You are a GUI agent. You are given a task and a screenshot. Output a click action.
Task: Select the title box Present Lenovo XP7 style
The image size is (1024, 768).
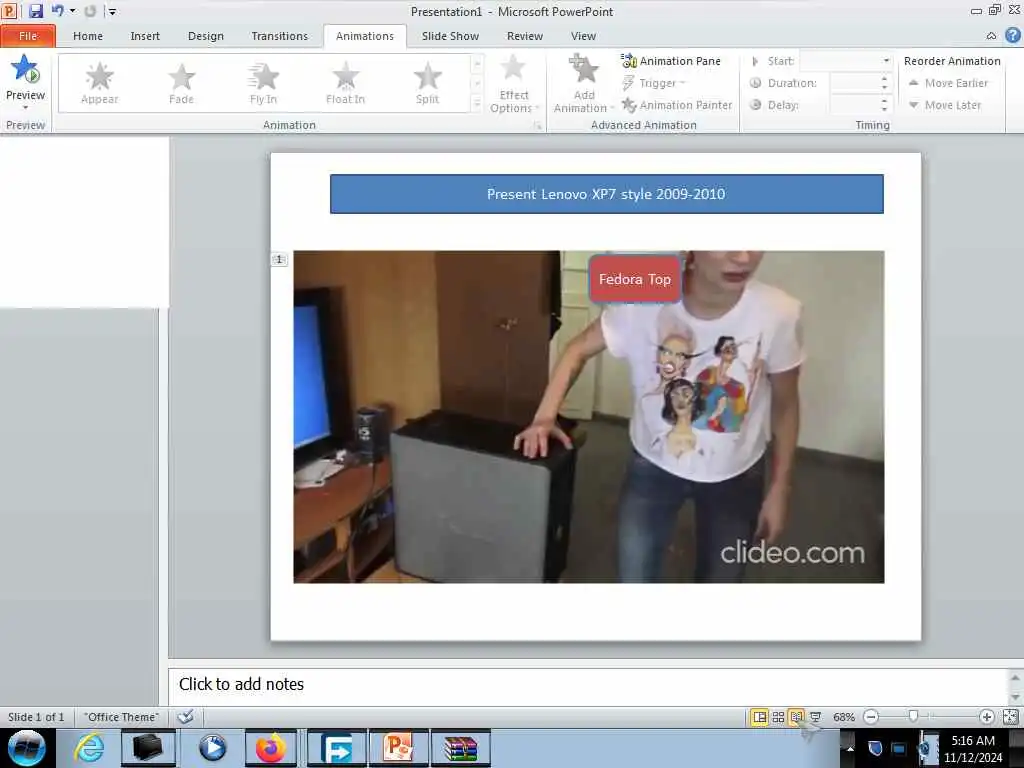coord(607,194)
